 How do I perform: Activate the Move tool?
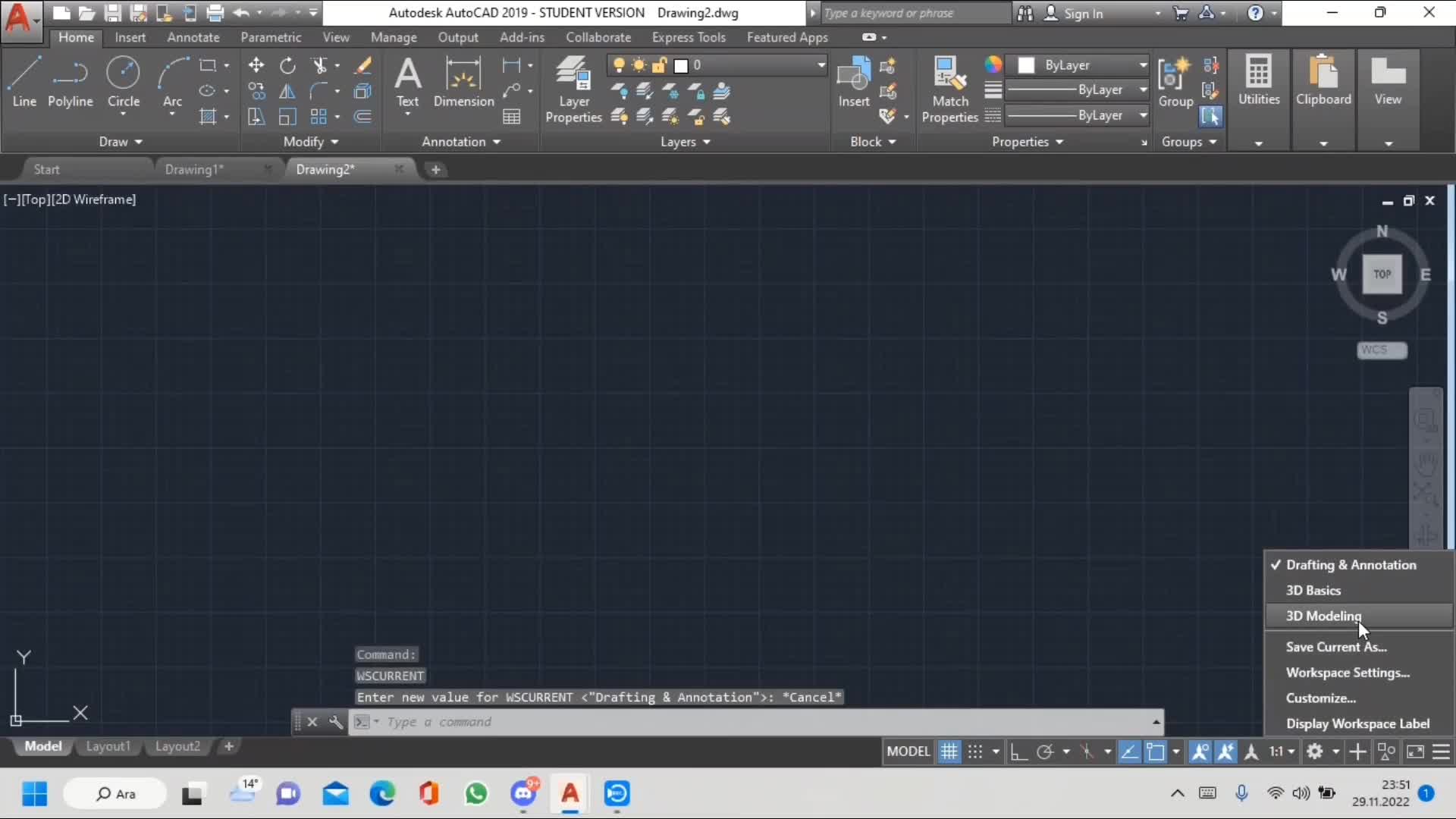(x=256, y=65)
